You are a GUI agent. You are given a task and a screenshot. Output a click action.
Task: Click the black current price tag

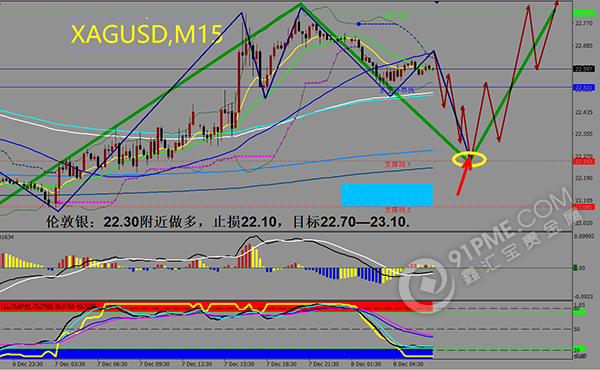tap(583, 69)
